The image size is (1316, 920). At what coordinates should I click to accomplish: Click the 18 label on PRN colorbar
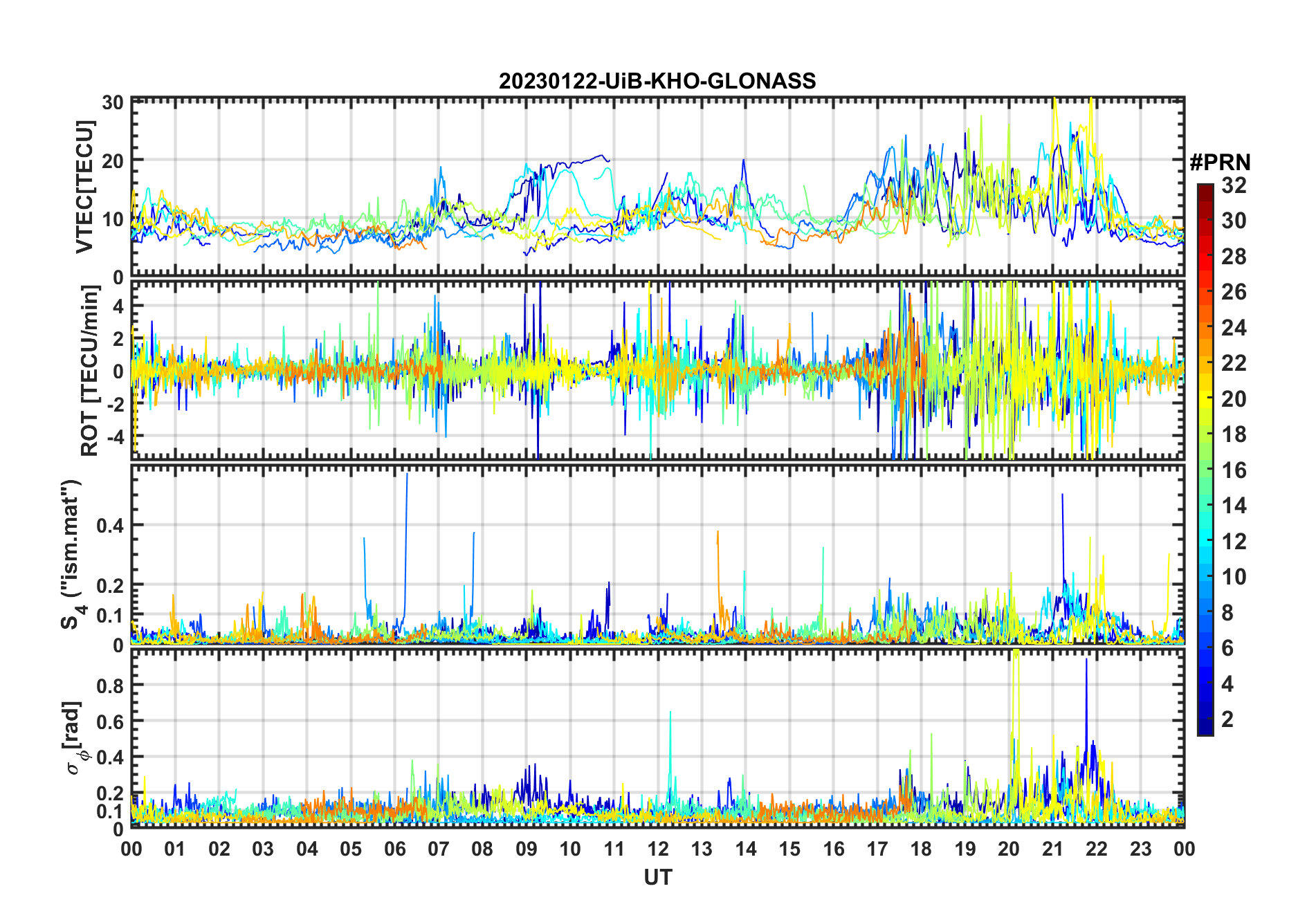1234,434
